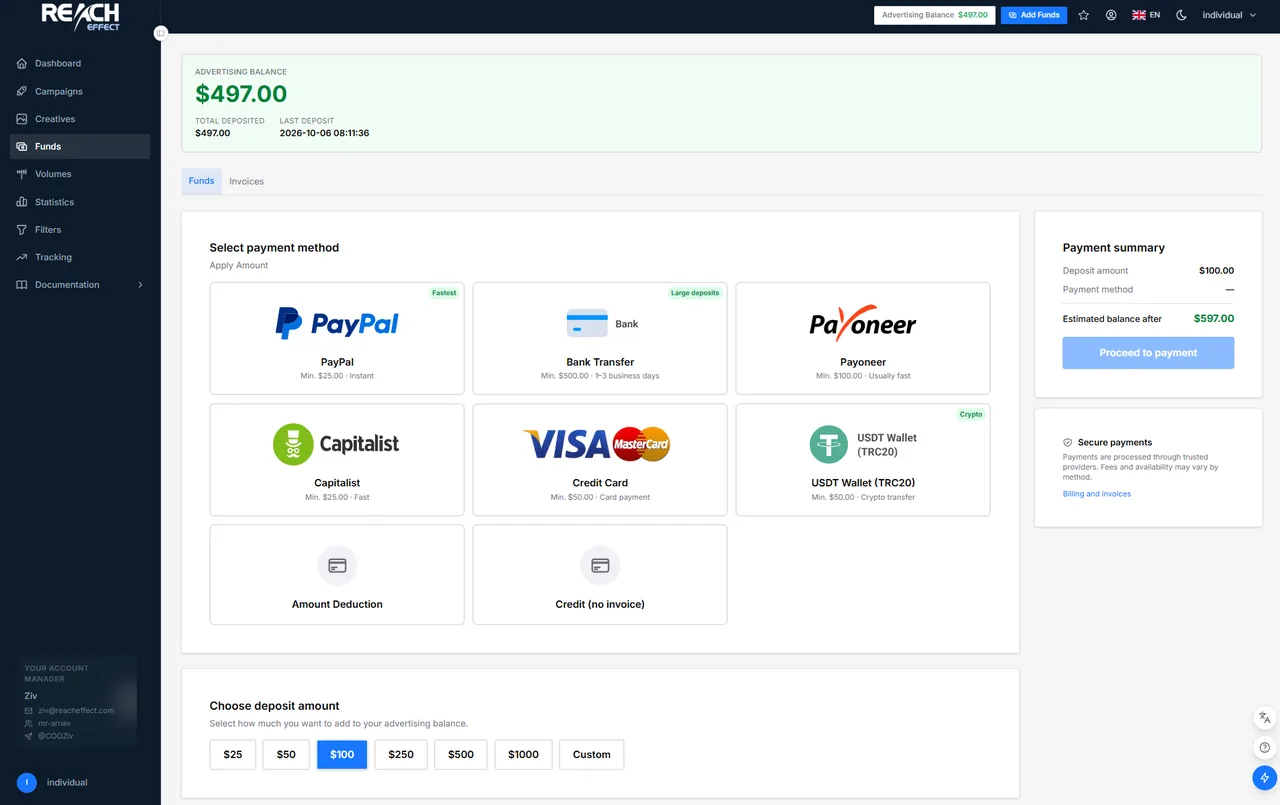Pick the Credit Card payment option
This screenshot has width=1280, height=805.
click(600, 459)
